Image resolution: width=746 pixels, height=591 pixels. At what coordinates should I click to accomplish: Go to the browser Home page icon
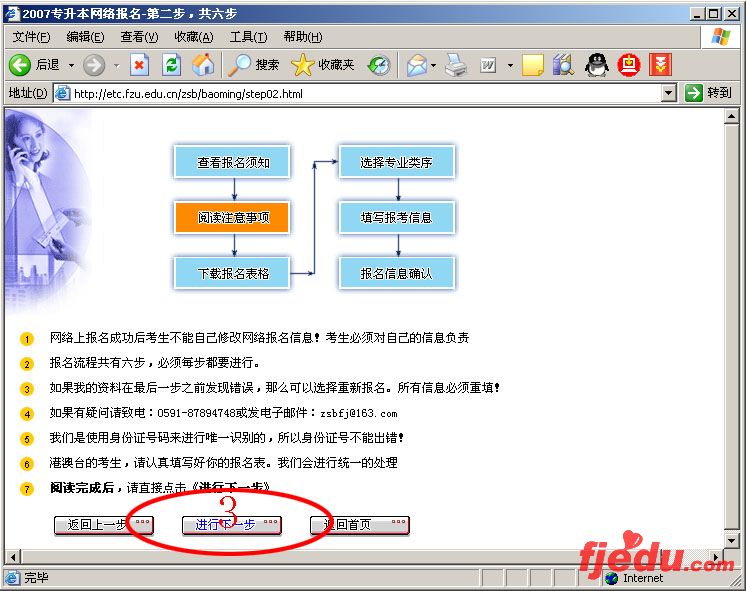203,65
